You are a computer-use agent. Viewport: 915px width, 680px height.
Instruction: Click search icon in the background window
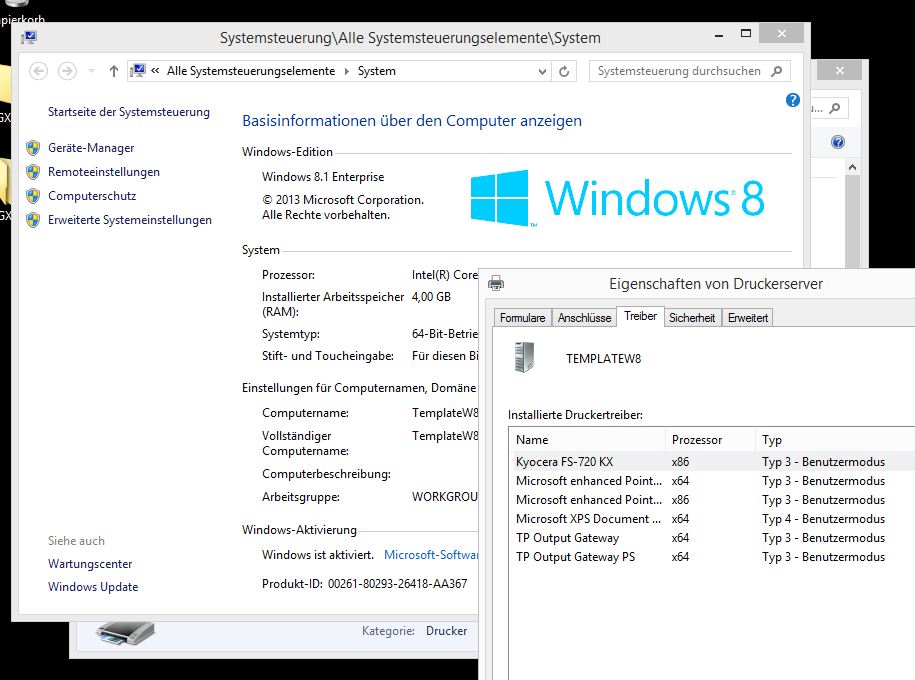834,108
